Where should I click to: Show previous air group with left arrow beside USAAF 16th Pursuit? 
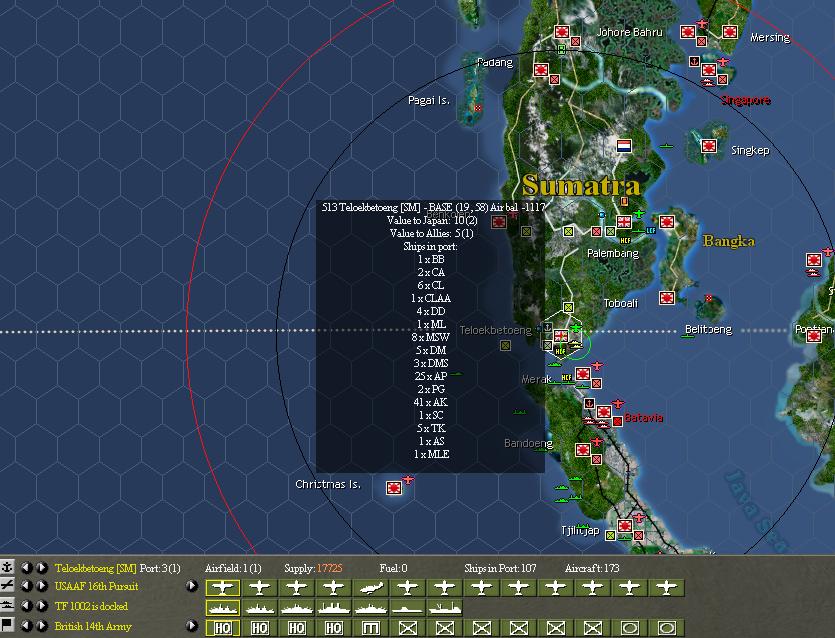(x=26, y=586)
